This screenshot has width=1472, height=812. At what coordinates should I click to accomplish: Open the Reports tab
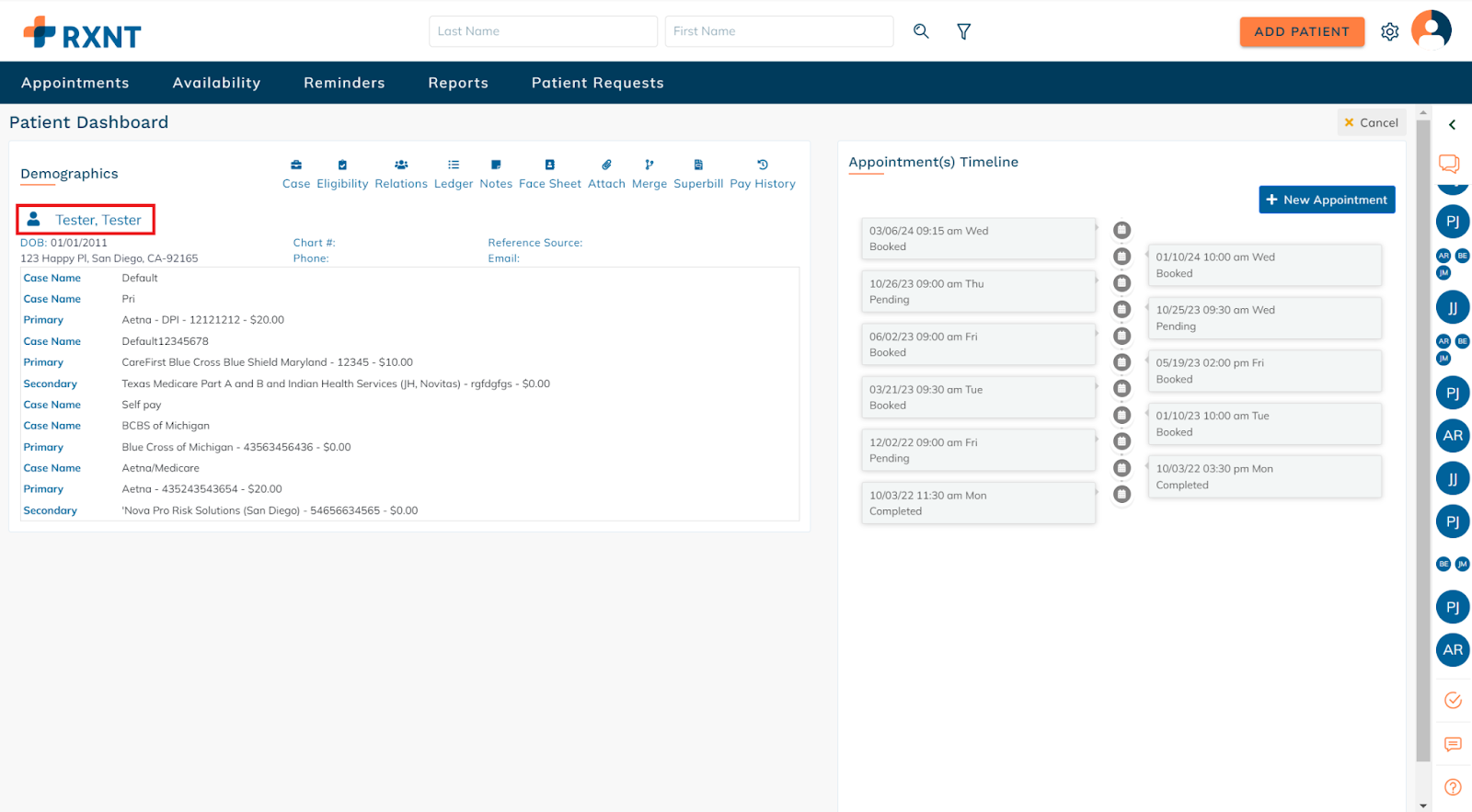click(458, 83)
